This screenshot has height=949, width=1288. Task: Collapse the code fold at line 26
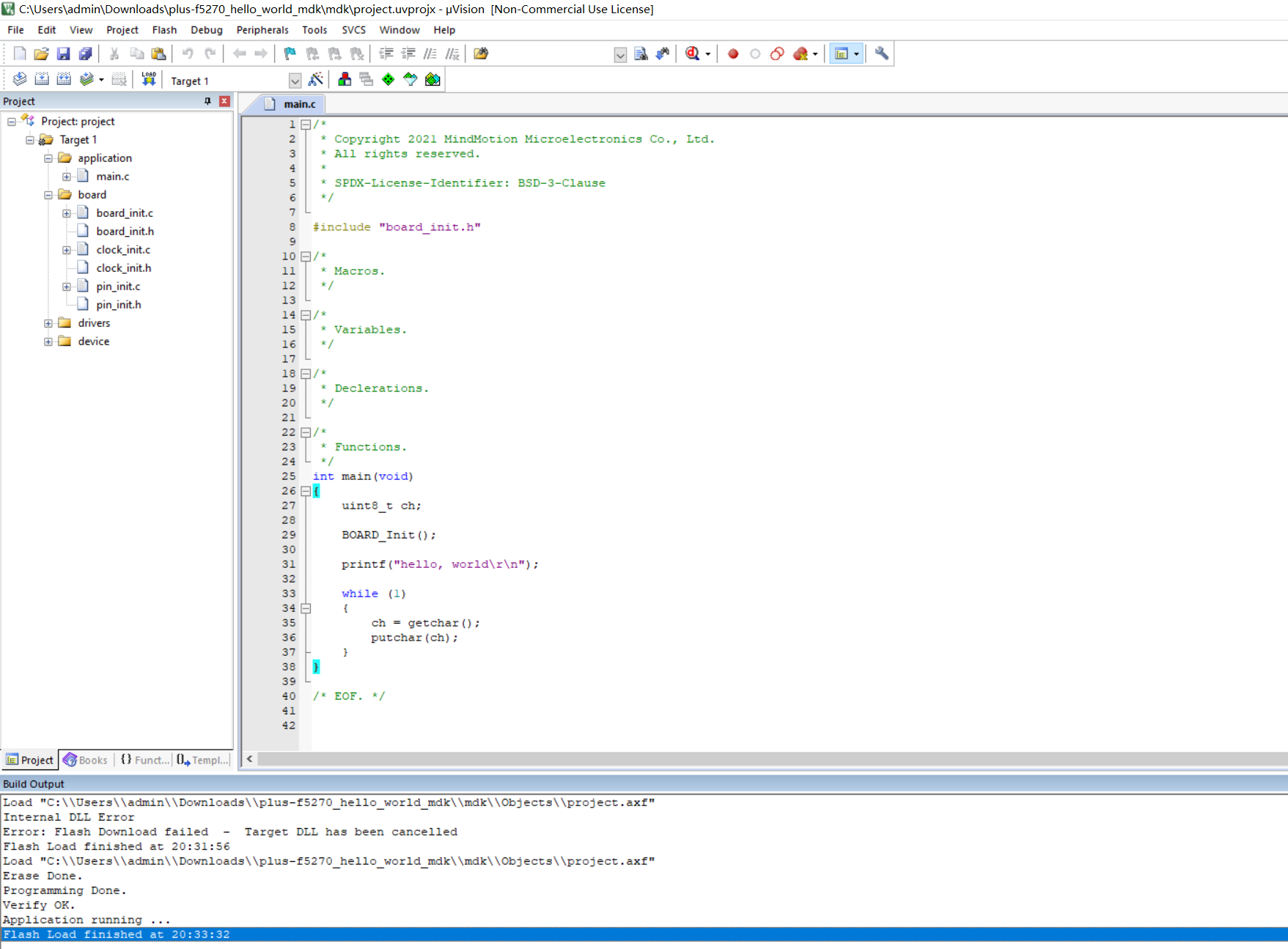tap(306, 491)
